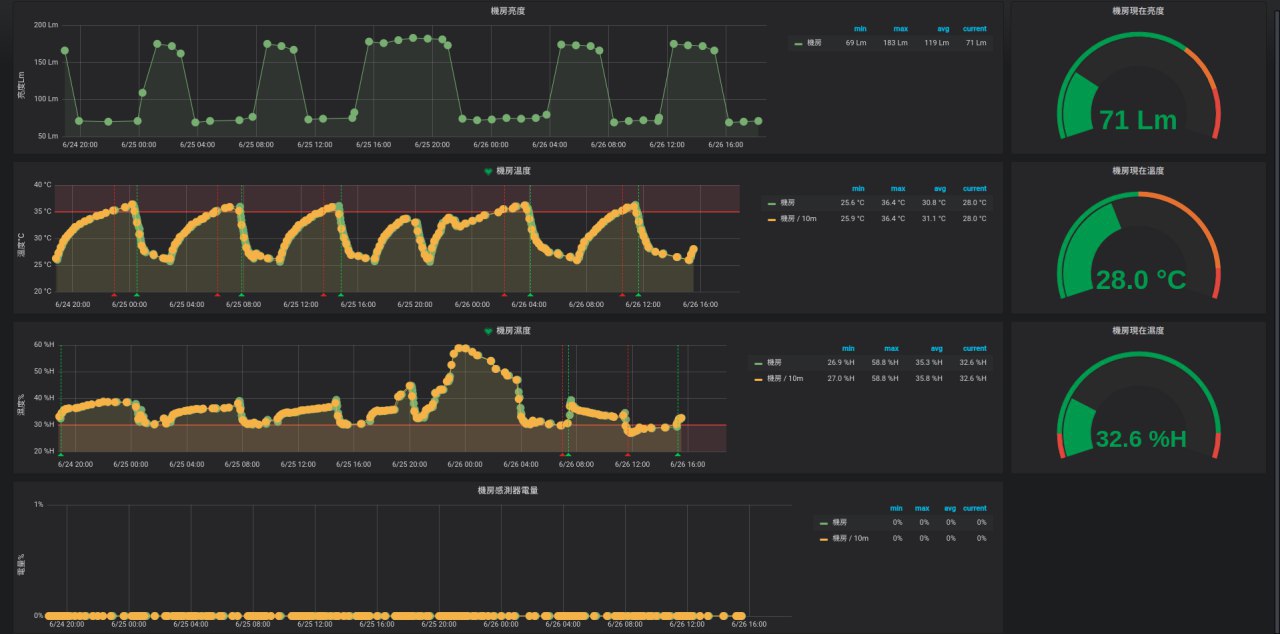Screen dimensions: 1280x634
Task: Click the 6/25 12:00 time label under 機房感測器電量
Action: point(314,624)
